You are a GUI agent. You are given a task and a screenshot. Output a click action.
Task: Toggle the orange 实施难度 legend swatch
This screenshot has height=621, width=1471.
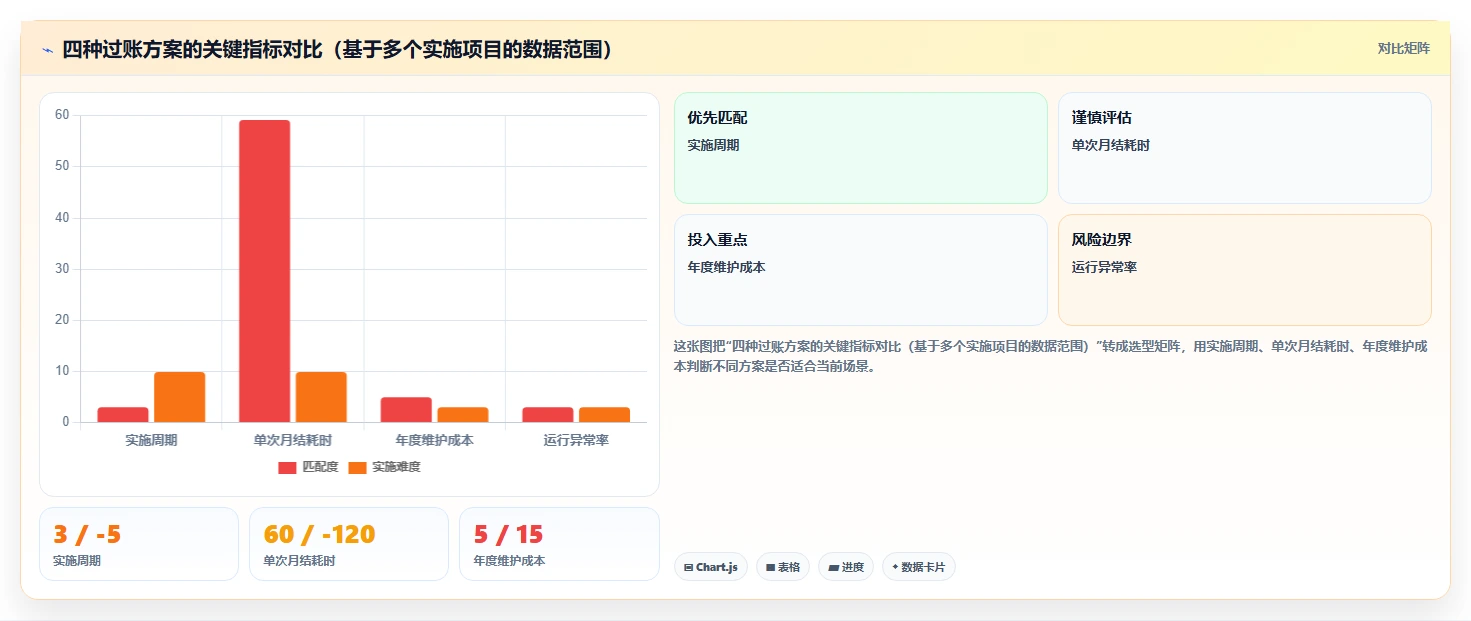pos(357,467)
